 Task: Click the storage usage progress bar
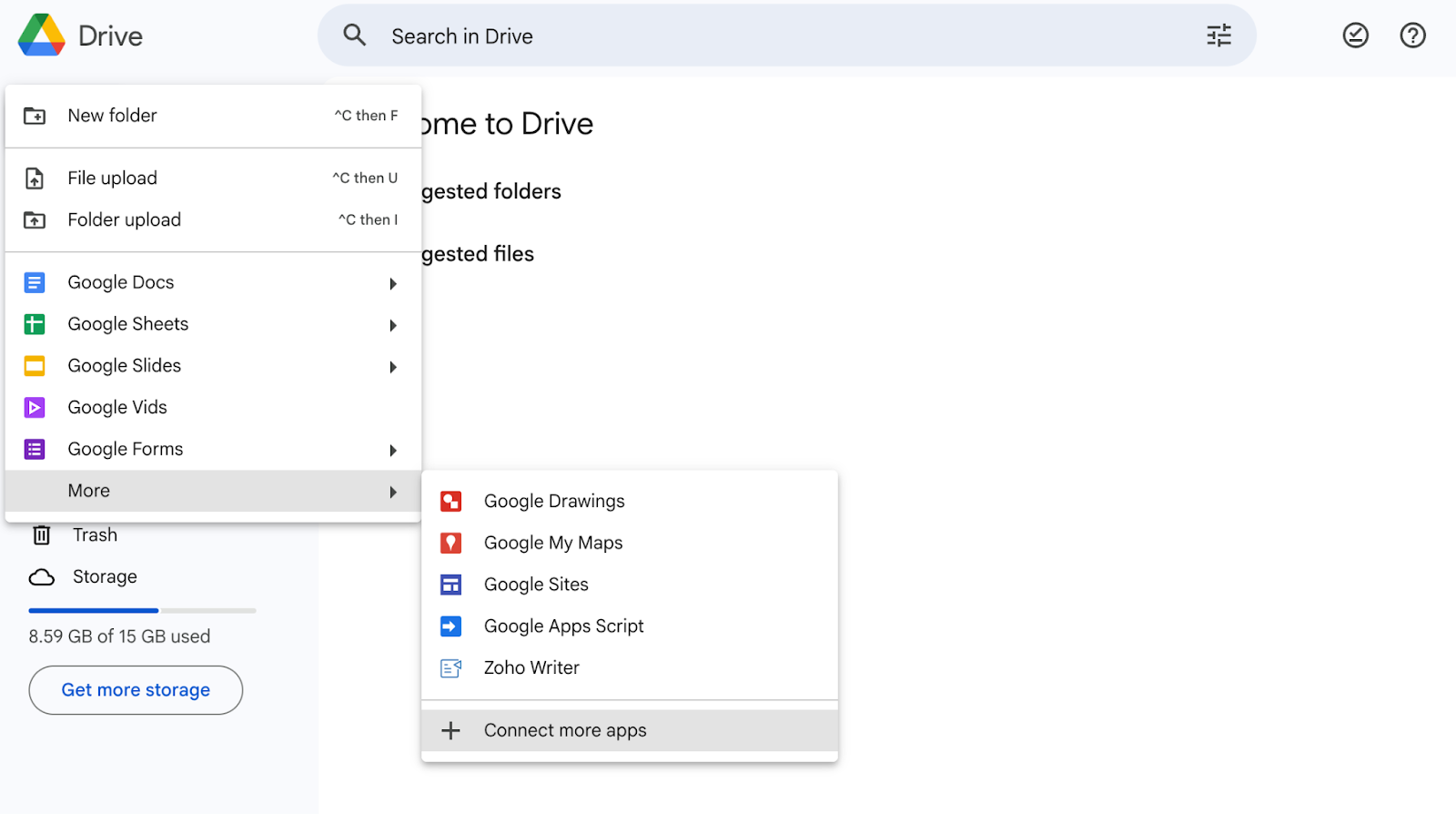tap(142, 611)
